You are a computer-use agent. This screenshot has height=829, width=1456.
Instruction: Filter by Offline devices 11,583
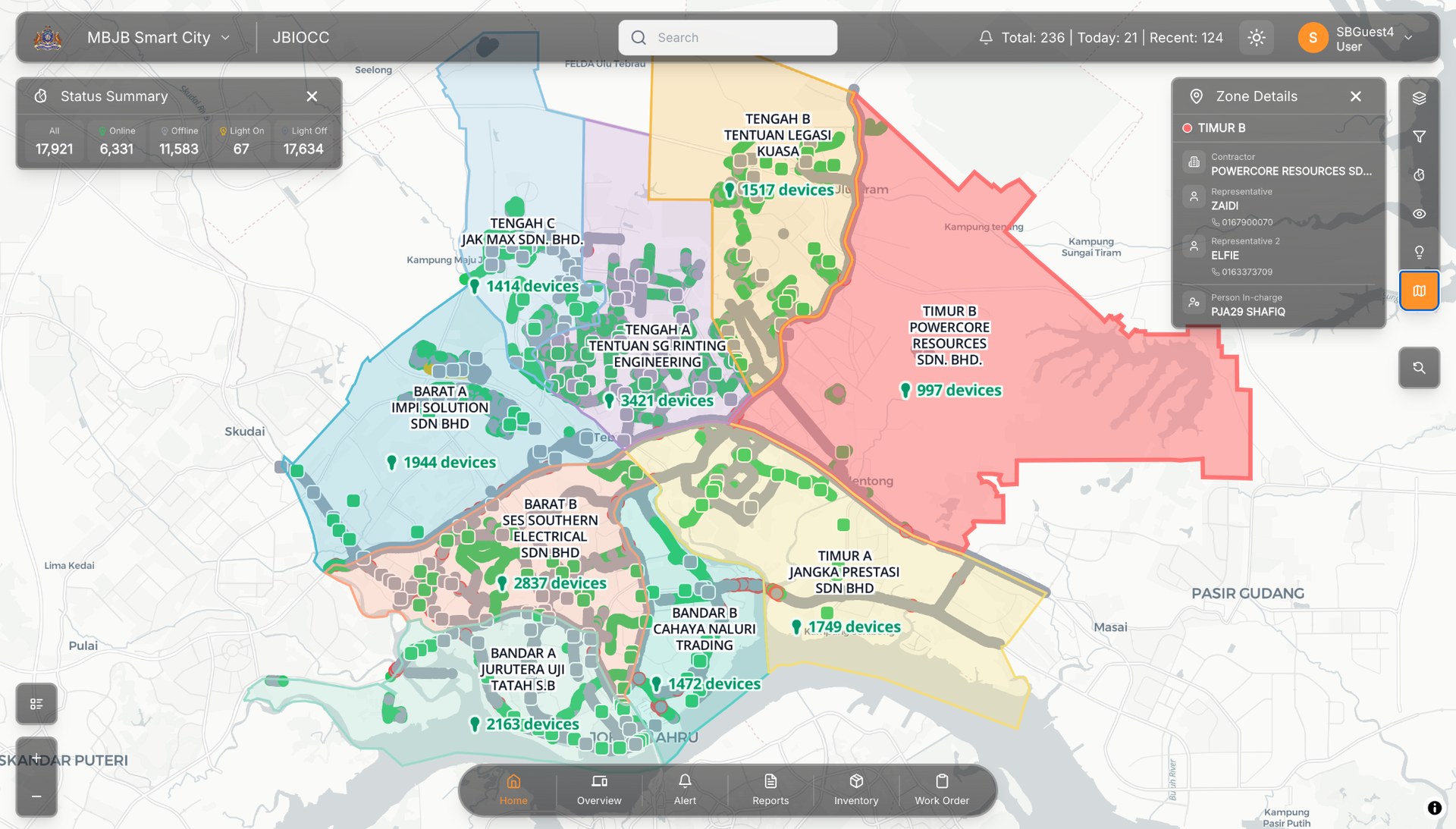[179, 141]
